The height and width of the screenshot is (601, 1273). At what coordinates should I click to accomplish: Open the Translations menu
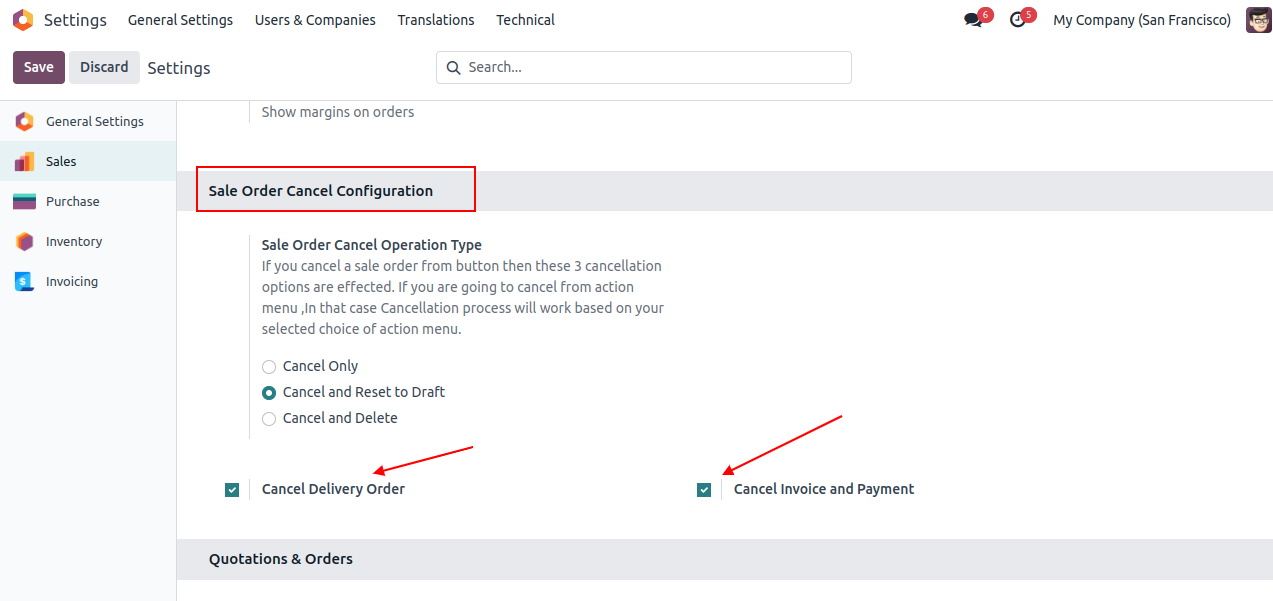(x=436, y=20)
